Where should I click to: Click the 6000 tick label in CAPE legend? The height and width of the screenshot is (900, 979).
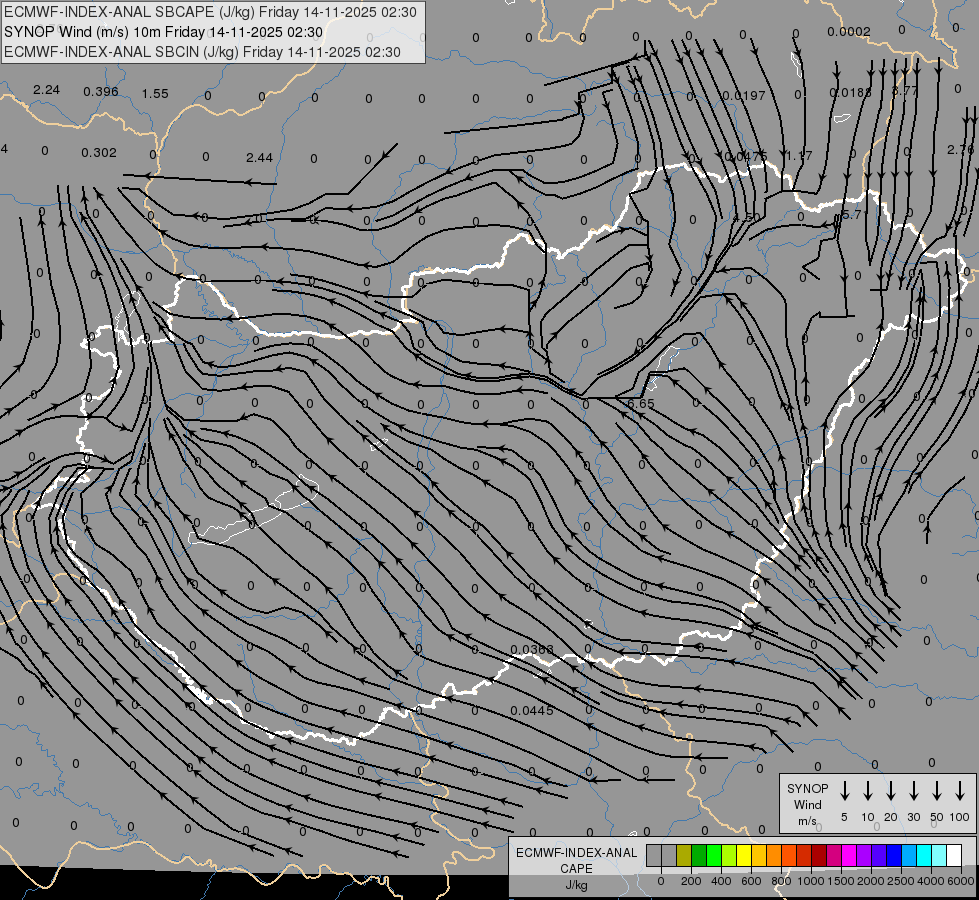click(x=961, y=881)
